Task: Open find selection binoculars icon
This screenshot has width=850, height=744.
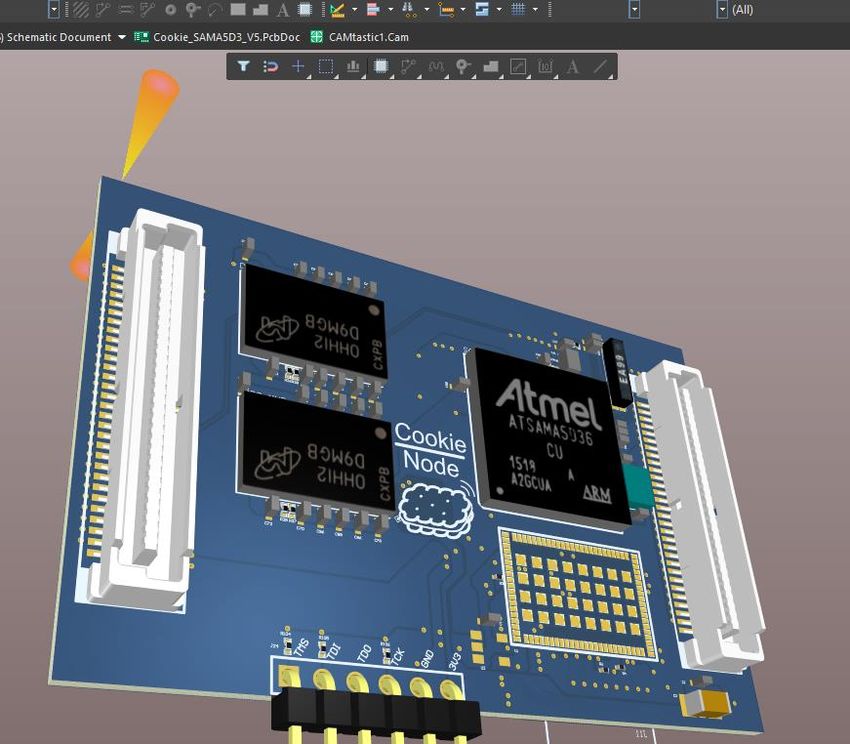Action: (x=410, y=9)
